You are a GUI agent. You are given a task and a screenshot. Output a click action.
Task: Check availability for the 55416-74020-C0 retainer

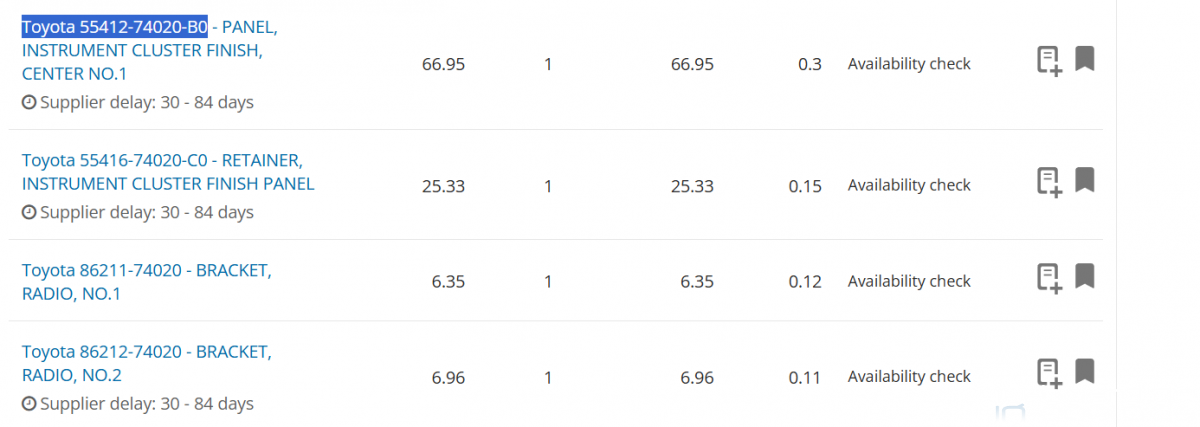click(909, 185)
